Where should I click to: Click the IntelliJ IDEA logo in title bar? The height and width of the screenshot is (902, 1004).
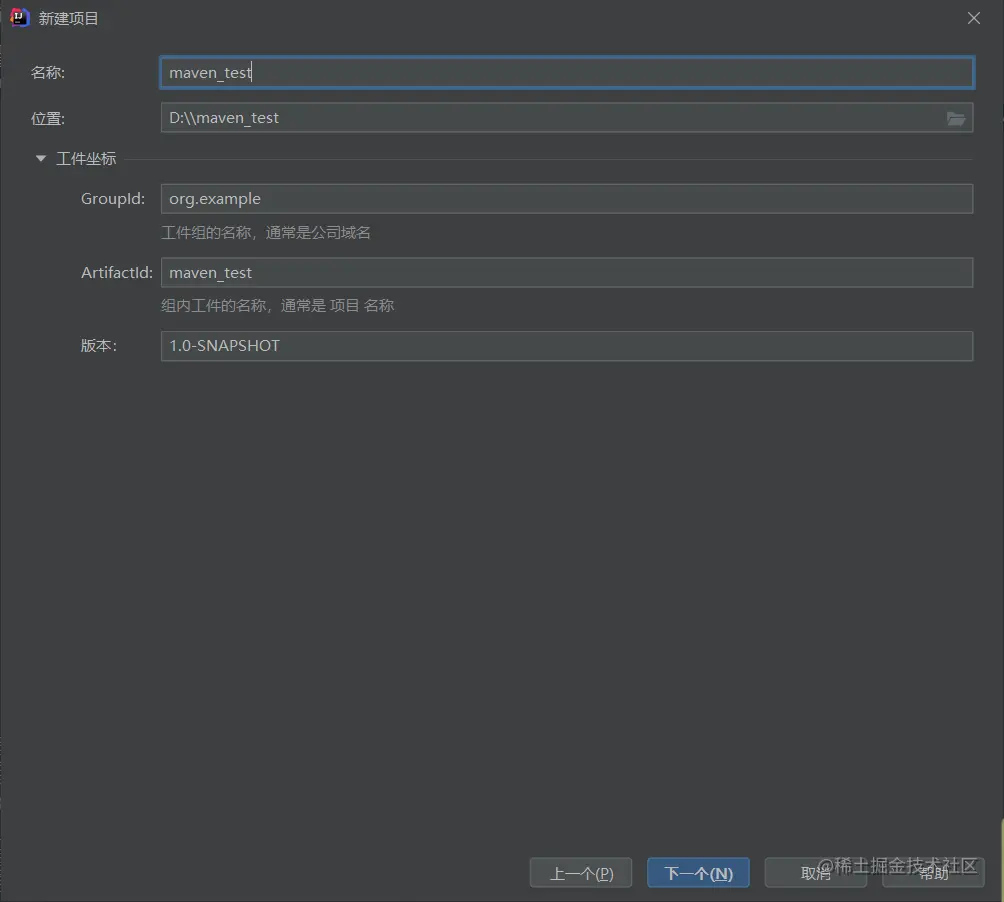point(19,18)
